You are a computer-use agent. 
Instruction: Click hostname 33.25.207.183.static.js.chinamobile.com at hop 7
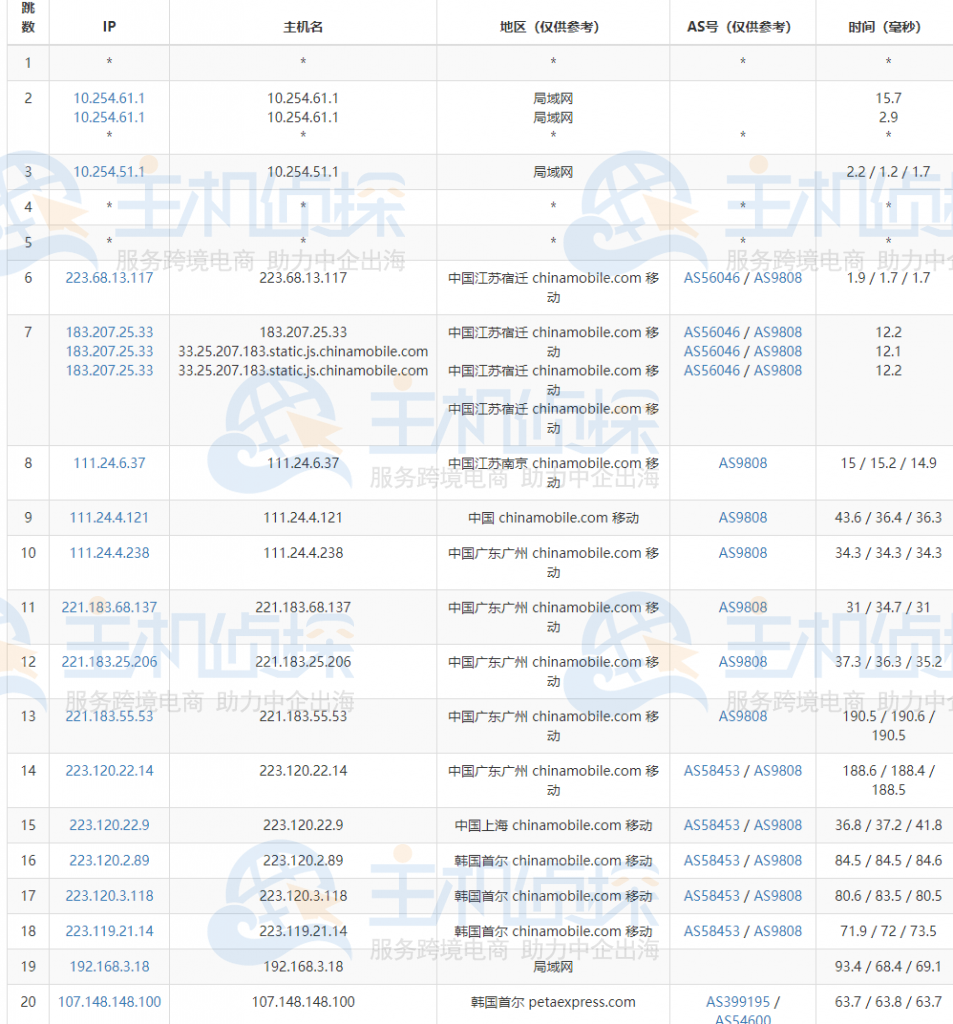click(x=302, y=352)
